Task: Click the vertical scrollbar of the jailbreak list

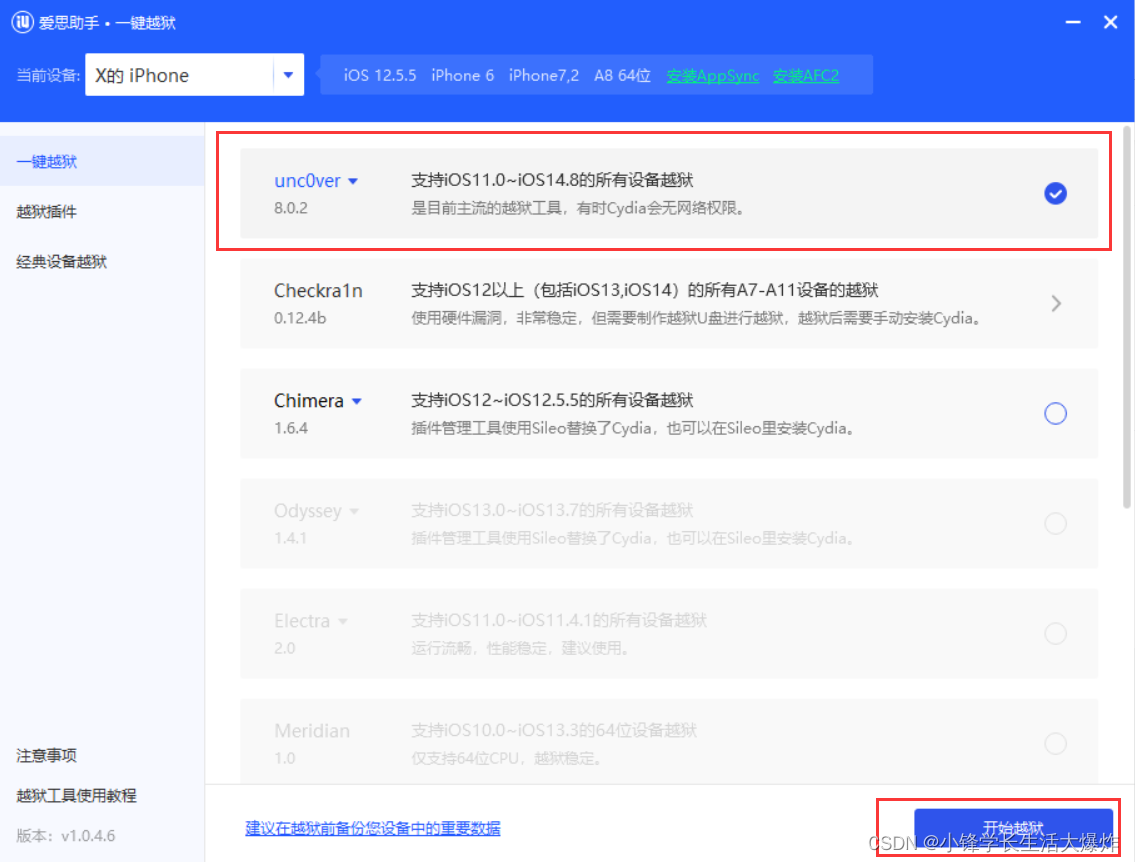Action: [x=1127, y=317]
